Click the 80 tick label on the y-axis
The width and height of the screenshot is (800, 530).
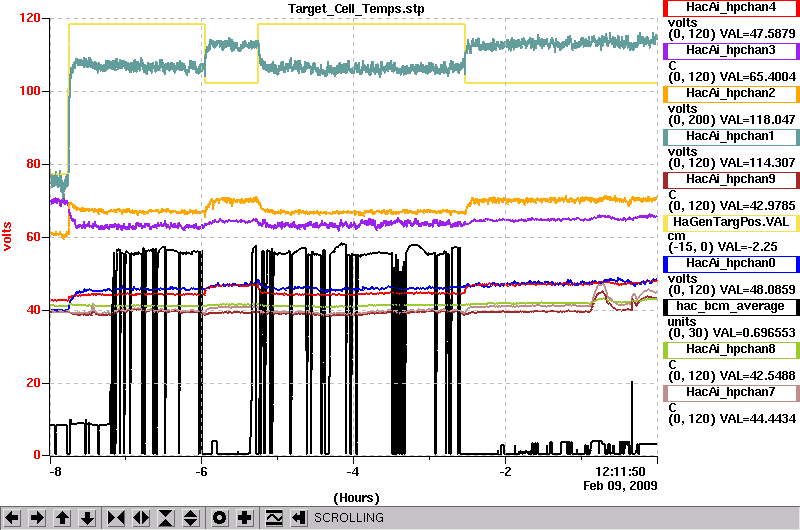pyautogui.click(x=33, y=164)
